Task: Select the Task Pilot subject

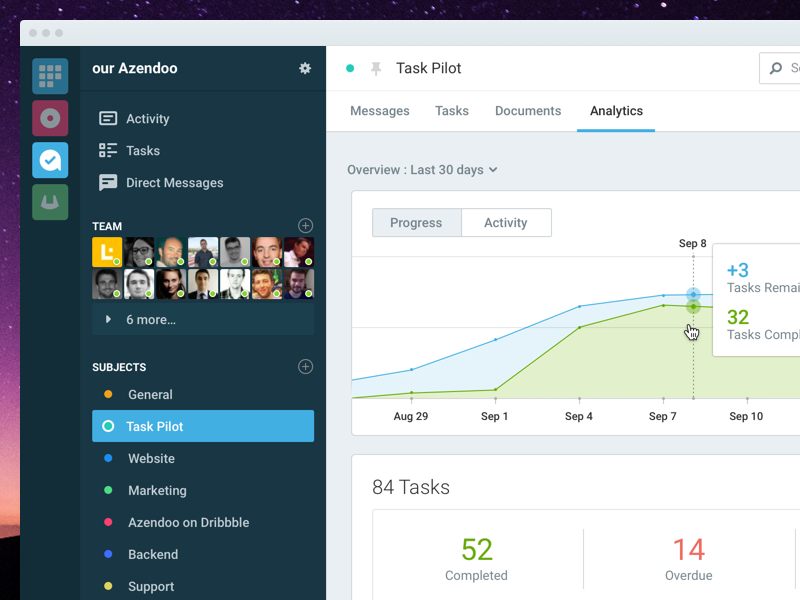Action: [x=203, y=426]
